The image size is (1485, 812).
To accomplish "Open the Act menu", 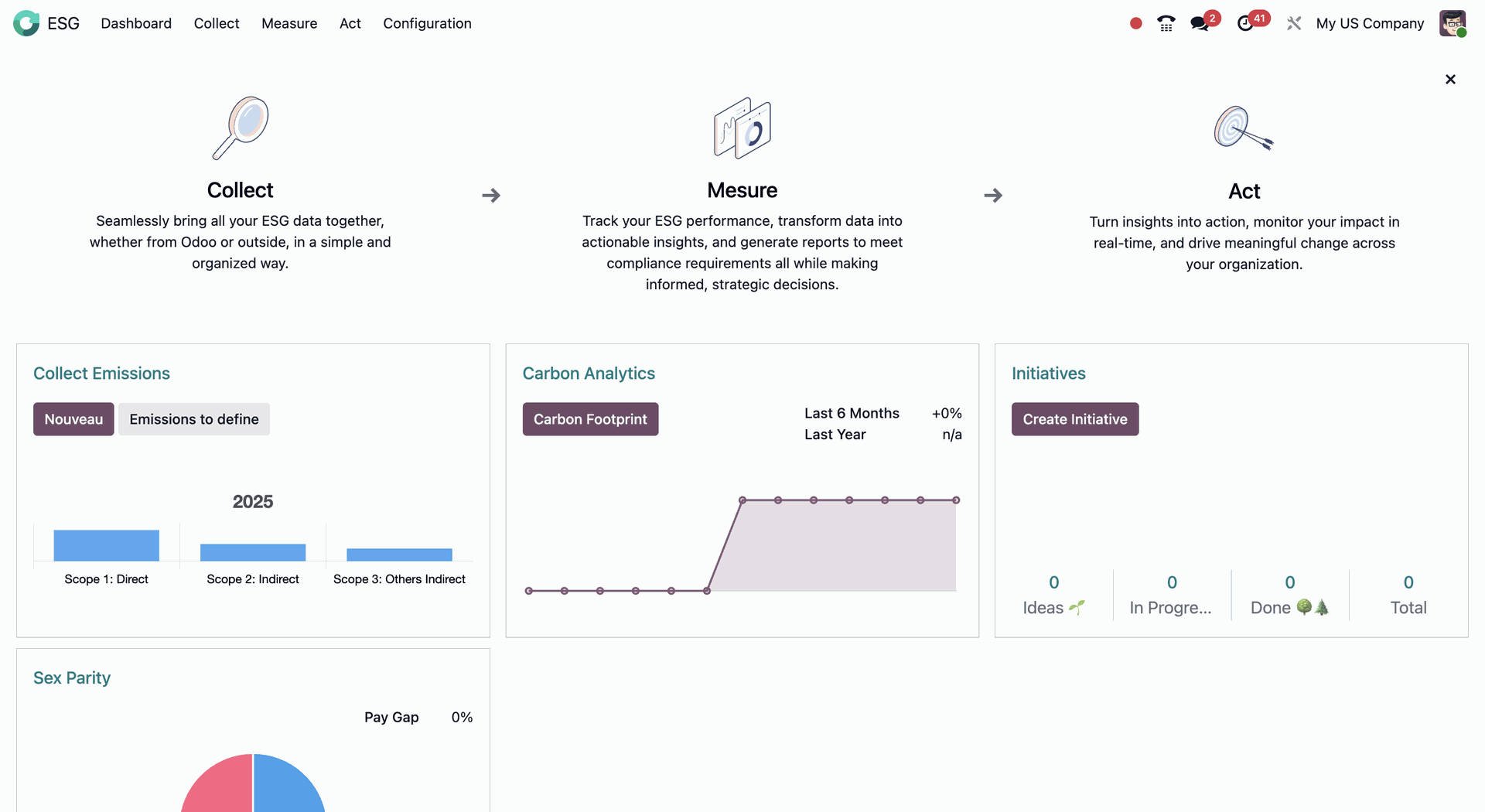I will click(x=350, y=23).
